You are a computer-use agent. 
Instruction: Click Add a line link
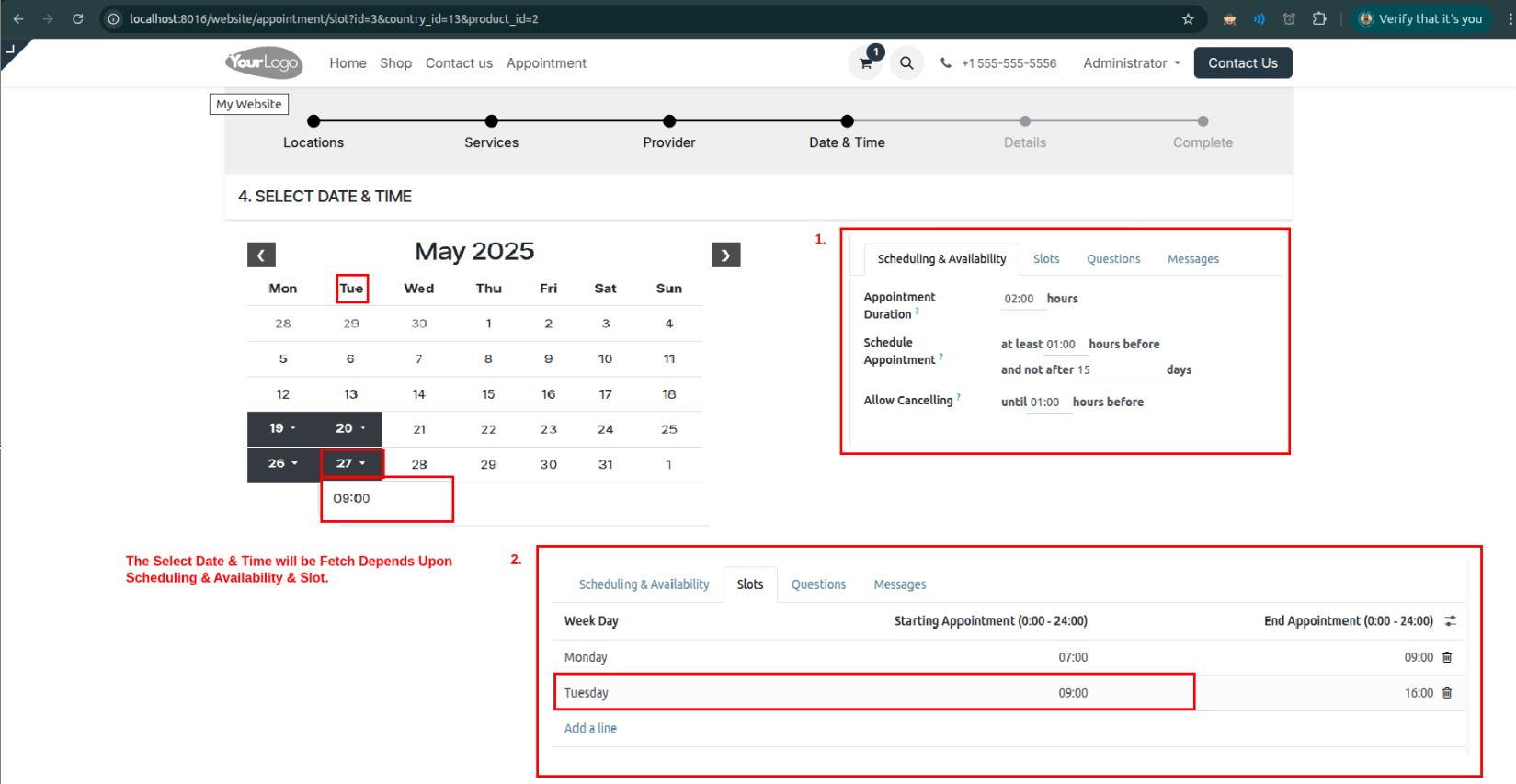click(x=590, y=728)
